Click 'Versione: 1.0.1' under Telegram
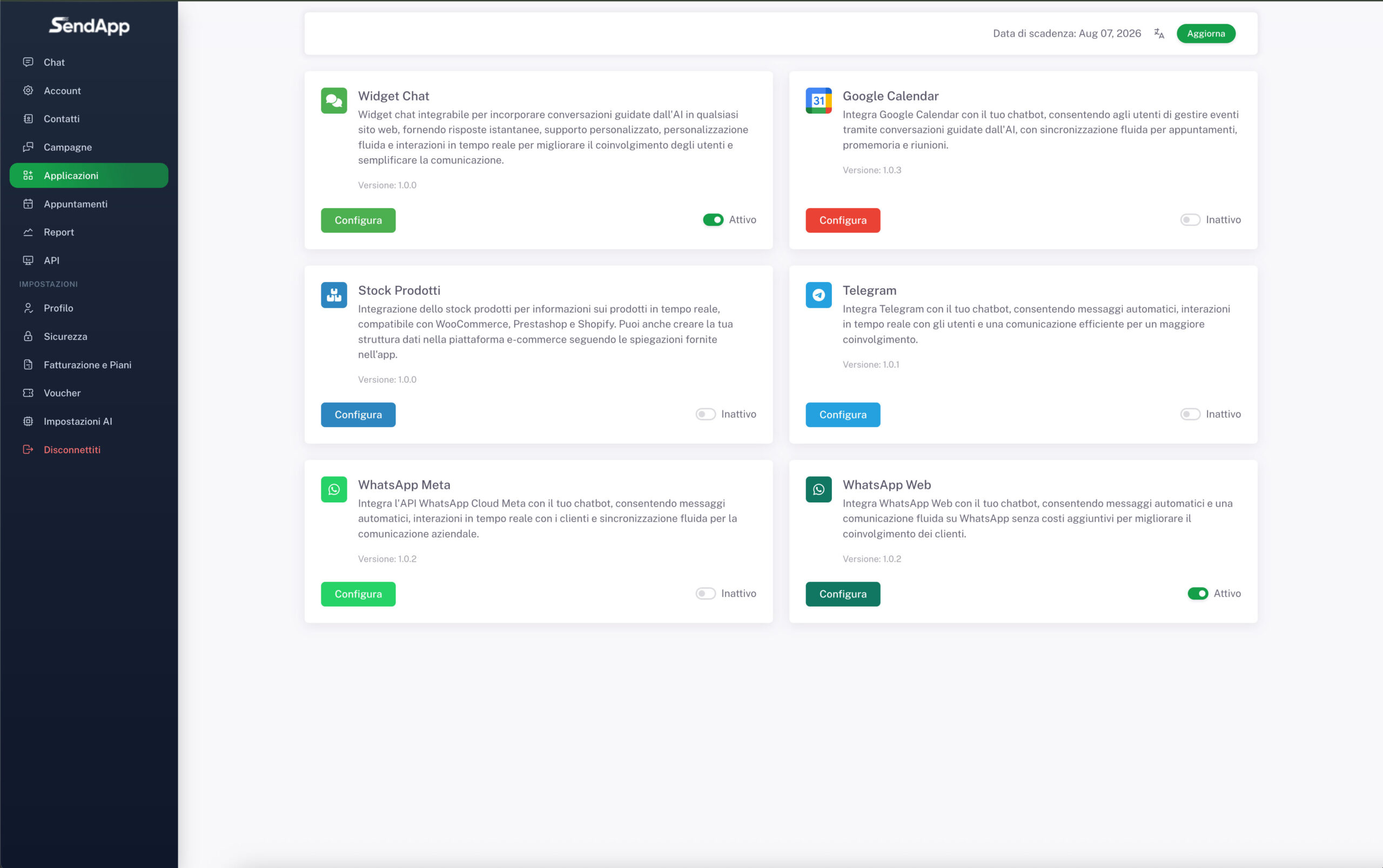Screen dimensions: 1383x868 click(871, 365)
